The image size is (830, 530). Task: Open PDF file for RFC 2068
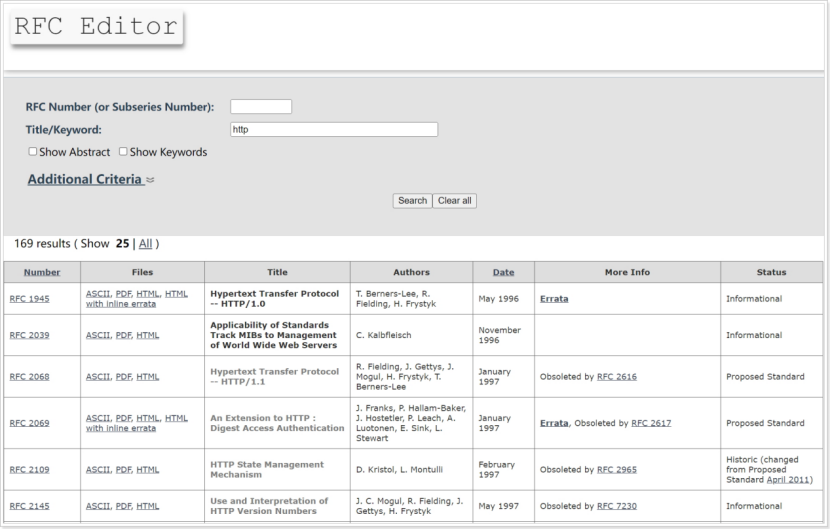pos(123,376)
